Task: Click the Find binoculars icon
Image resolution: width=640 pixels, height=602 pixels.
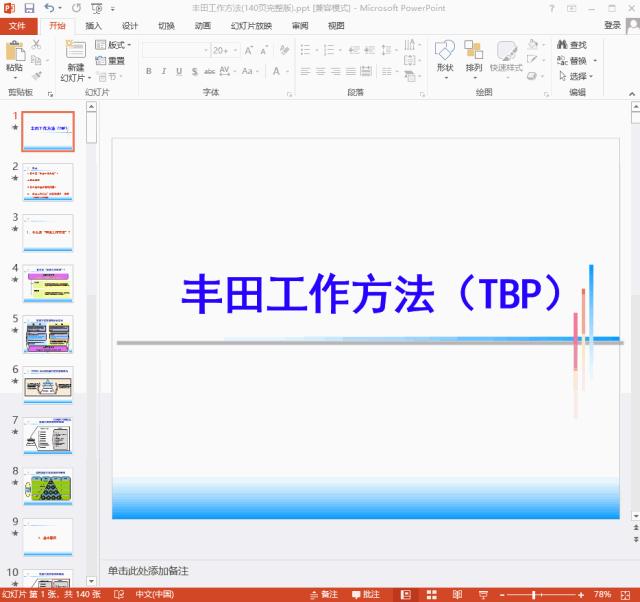Action: pyautogui.click(x=562, y=44)
